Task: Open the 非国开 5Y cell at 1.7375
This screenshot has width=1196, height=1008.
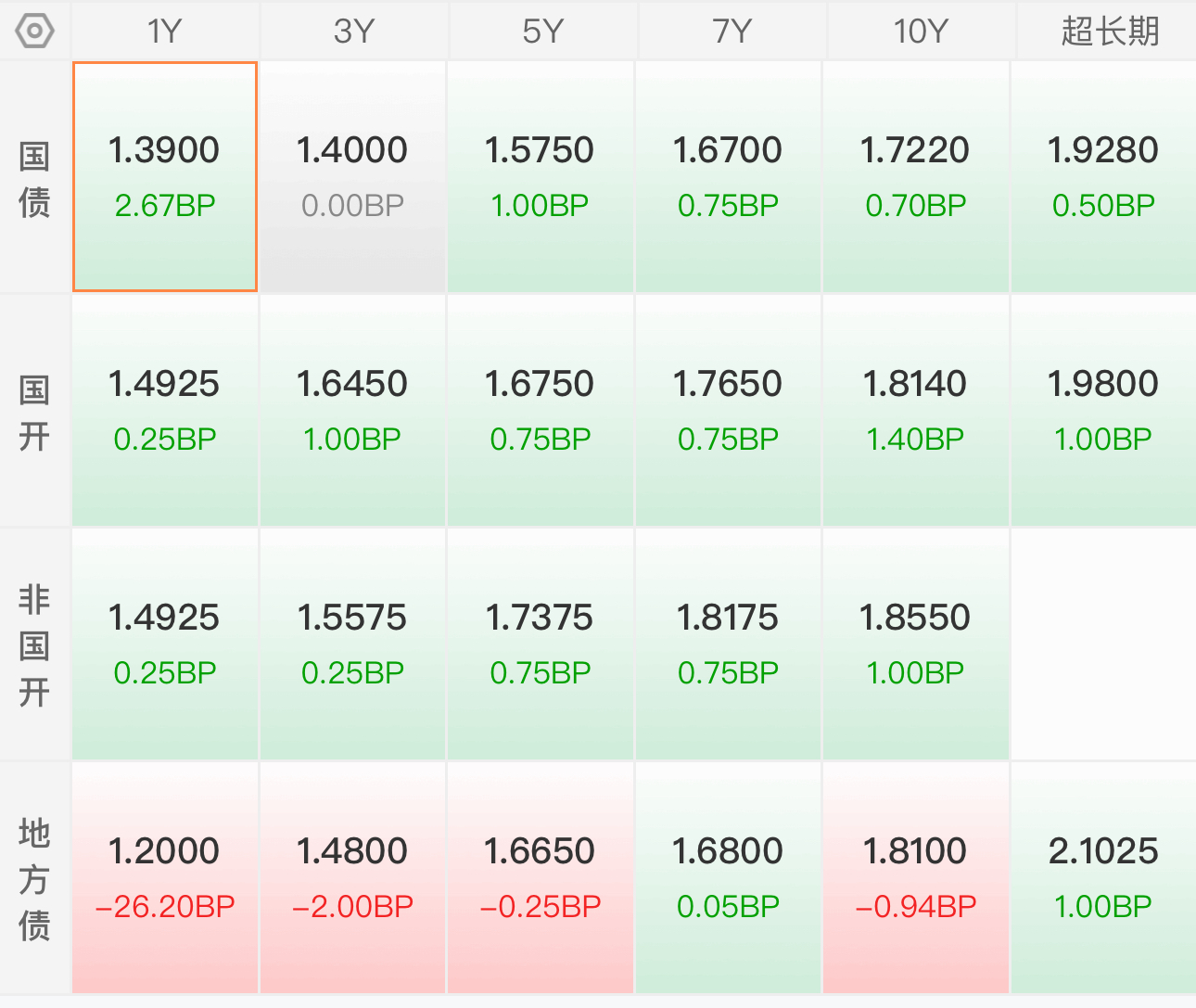Action: (x=541, y=644)
